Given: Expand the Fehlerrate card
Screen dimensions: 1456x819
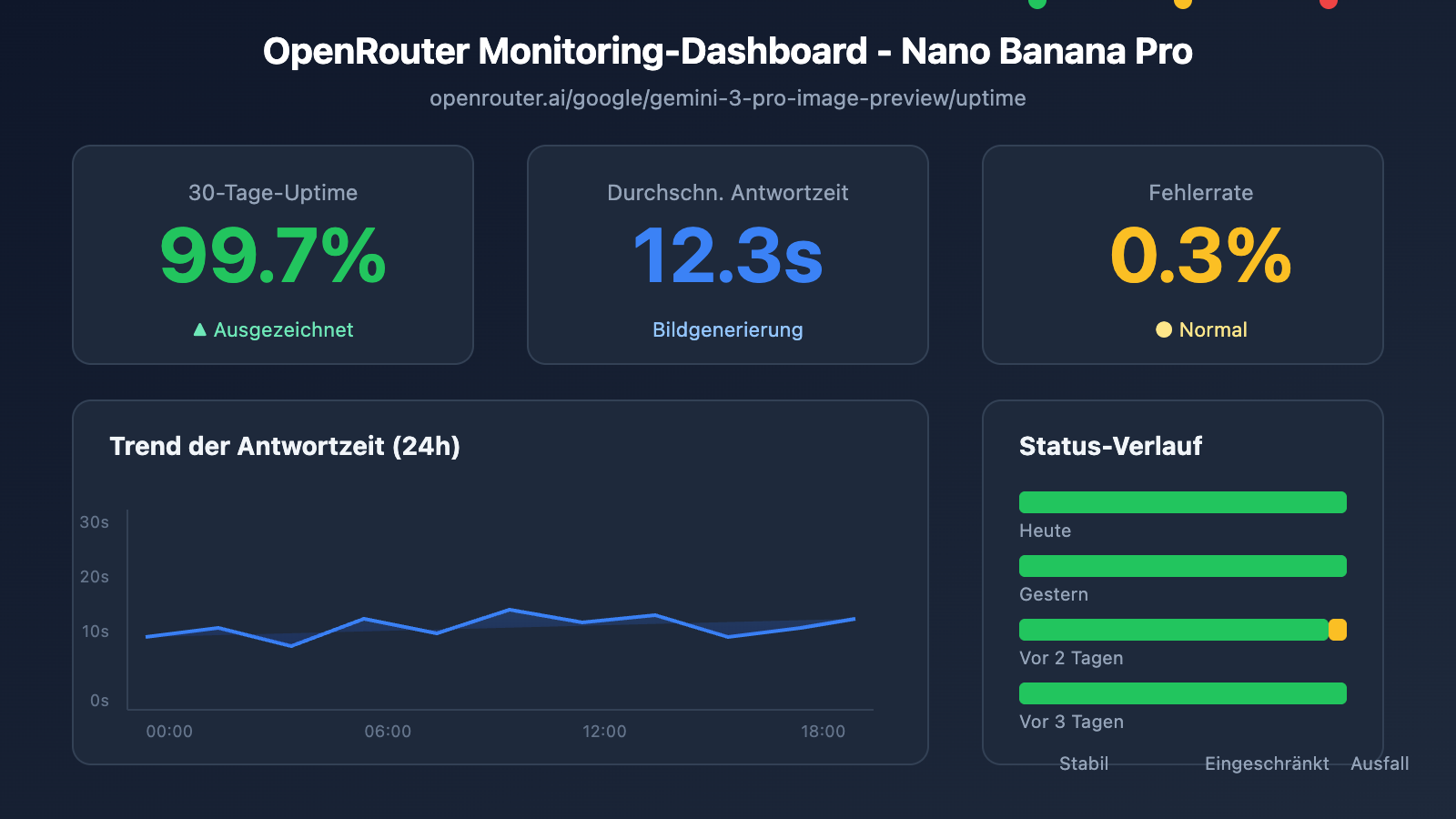Looking at the screenshot, I should coord(1182,256).
